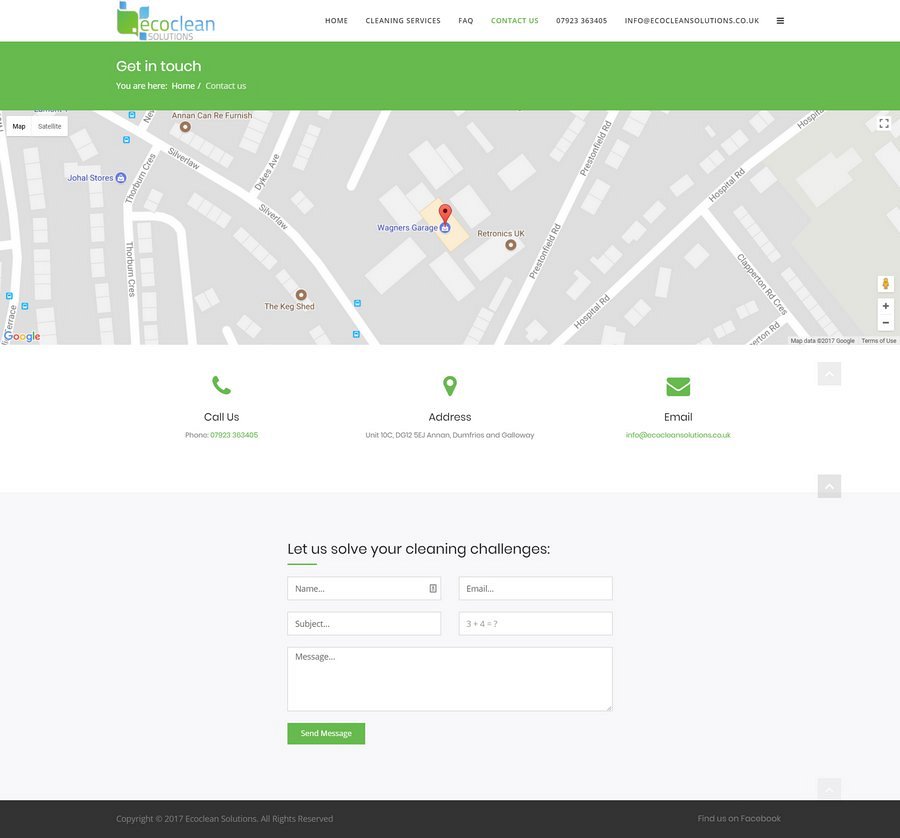Viewport: 900px width, 838px height.
Task: Open the Find us on Facebook link
Action: click(739, 818)
